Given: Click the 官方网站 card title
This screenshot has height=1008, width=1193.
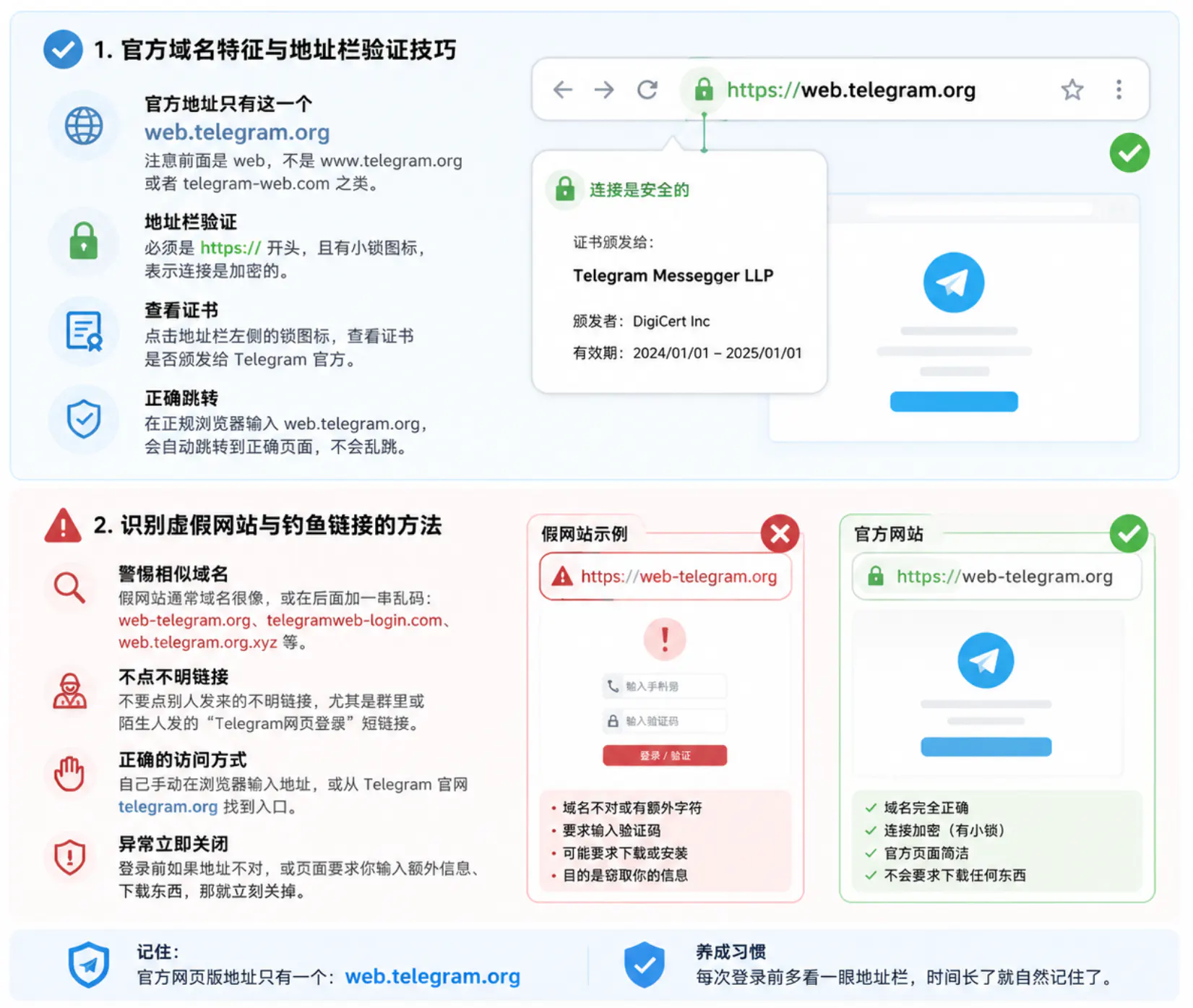Looking at the screenshot, I should pos(888,534).
